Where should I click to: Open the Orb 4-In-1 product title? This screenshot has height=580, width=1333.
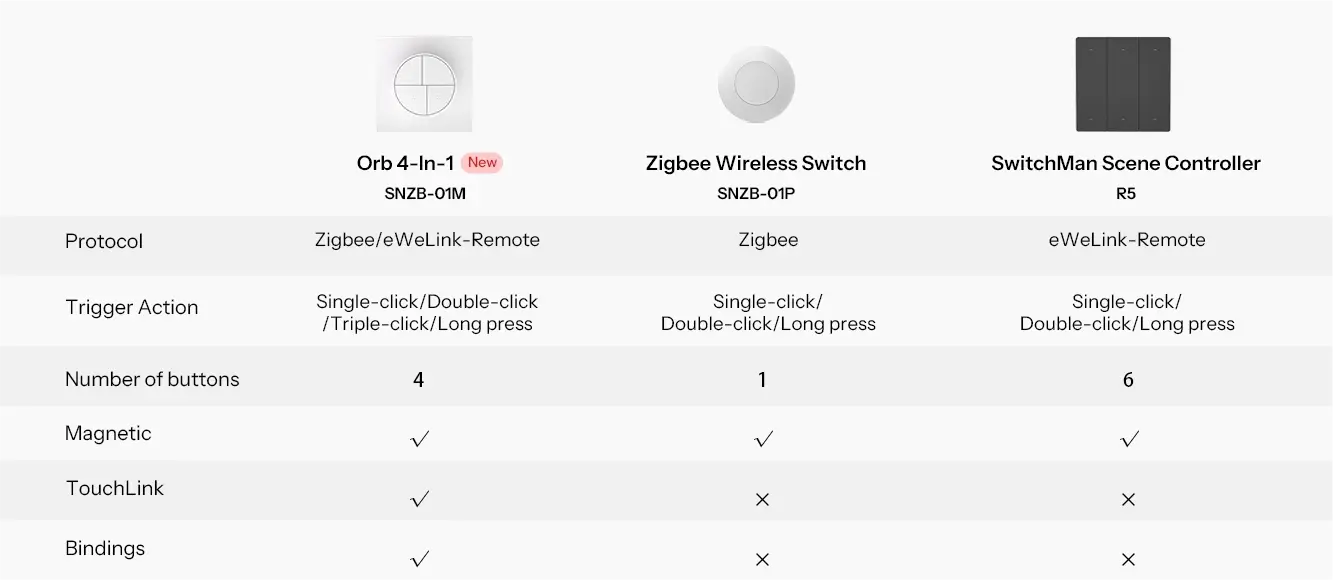405,163
